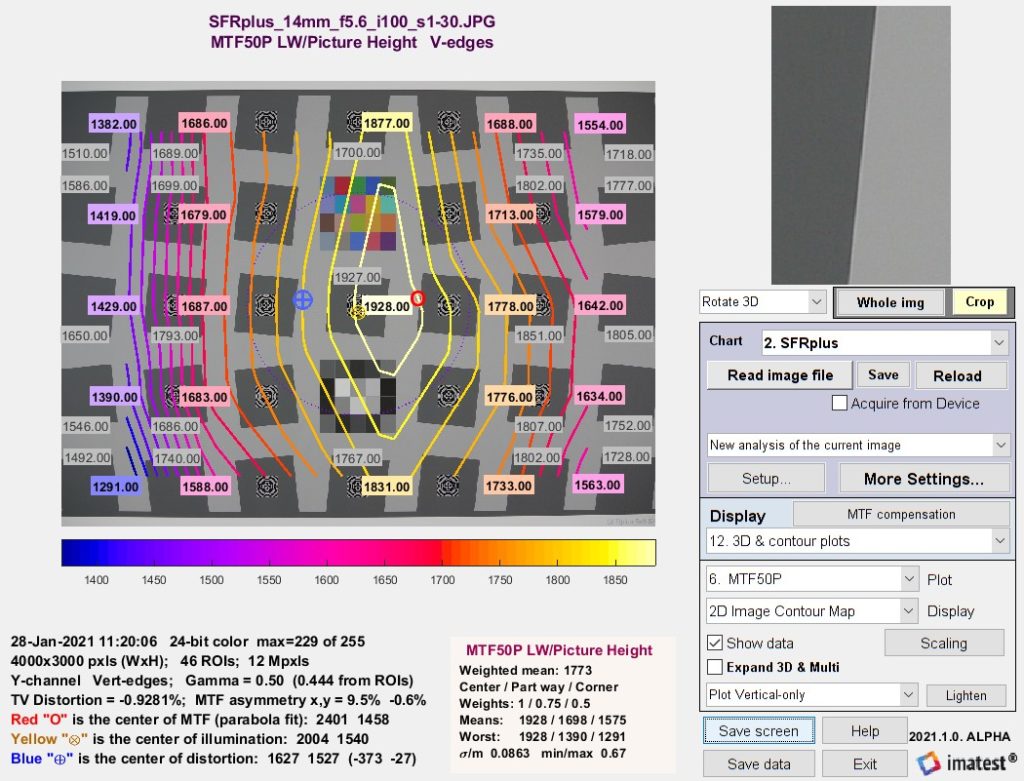Click the red "O" MTF center marker

pyautogui.click(x=418, y=296)
